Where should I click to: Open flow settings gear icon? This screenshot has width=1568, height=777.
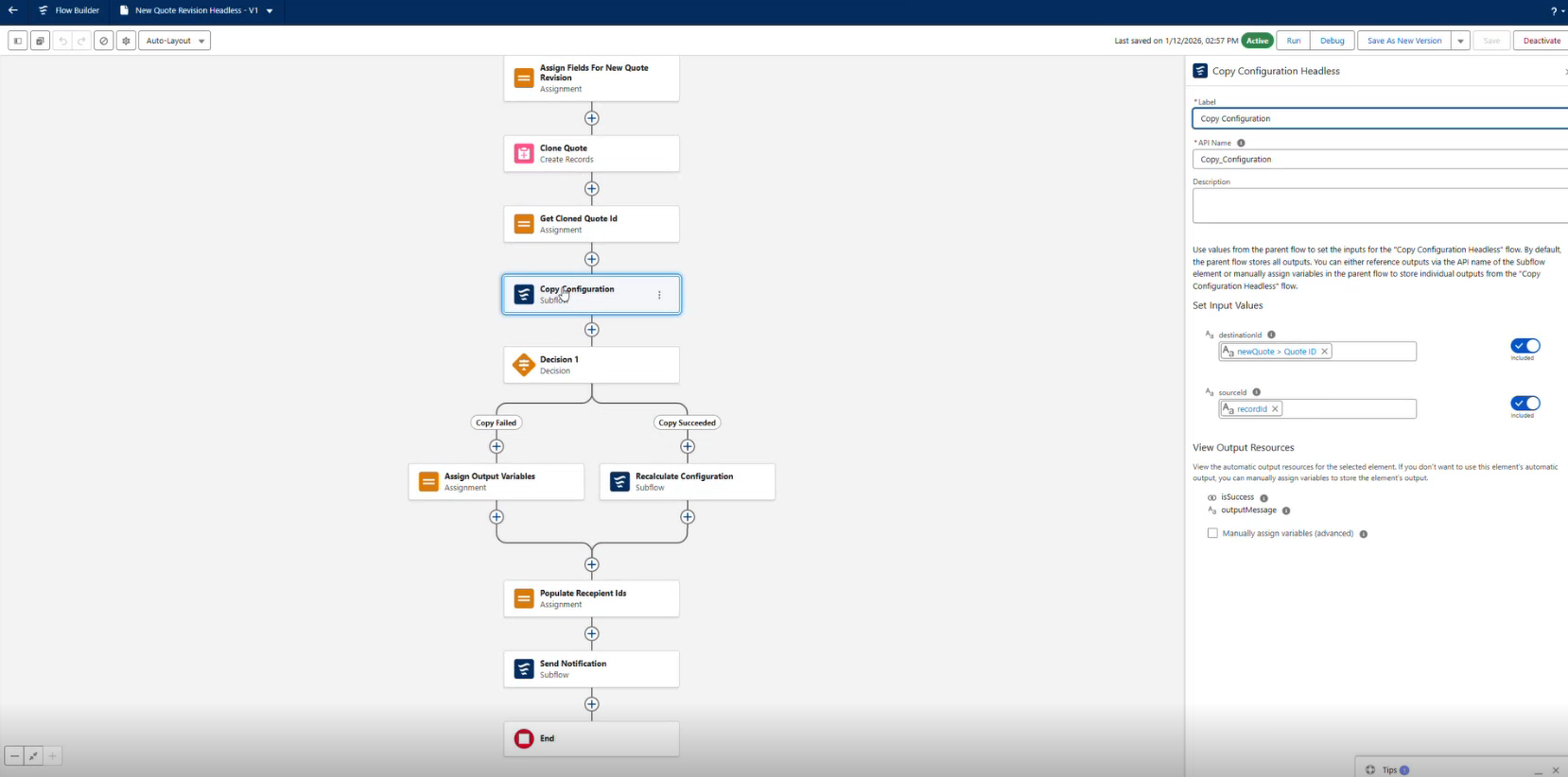click(x=126, y=41)
